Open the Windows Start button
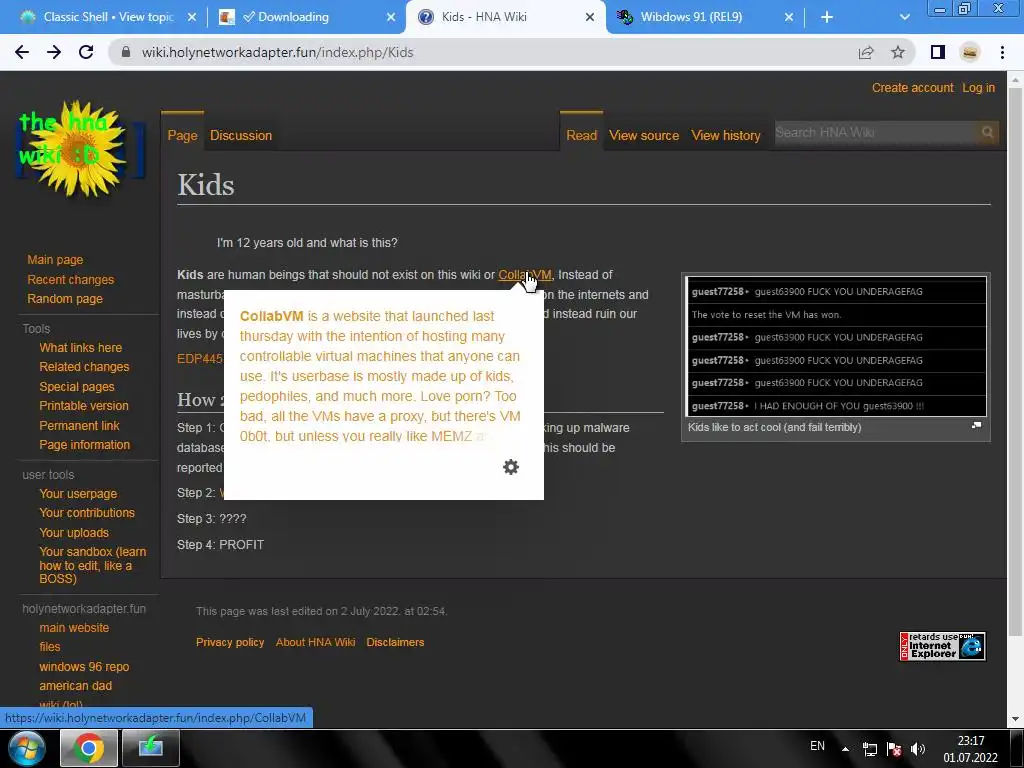The height and width of the screenshot is (768, 1024). pyautogui.click(x=27, y=748)
